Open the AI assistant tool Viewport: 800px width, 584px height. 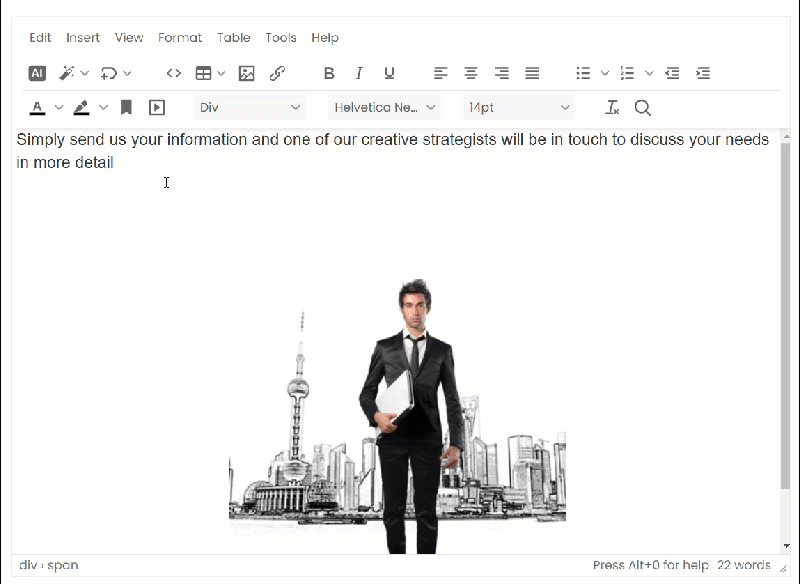click(x=37, y=73)
